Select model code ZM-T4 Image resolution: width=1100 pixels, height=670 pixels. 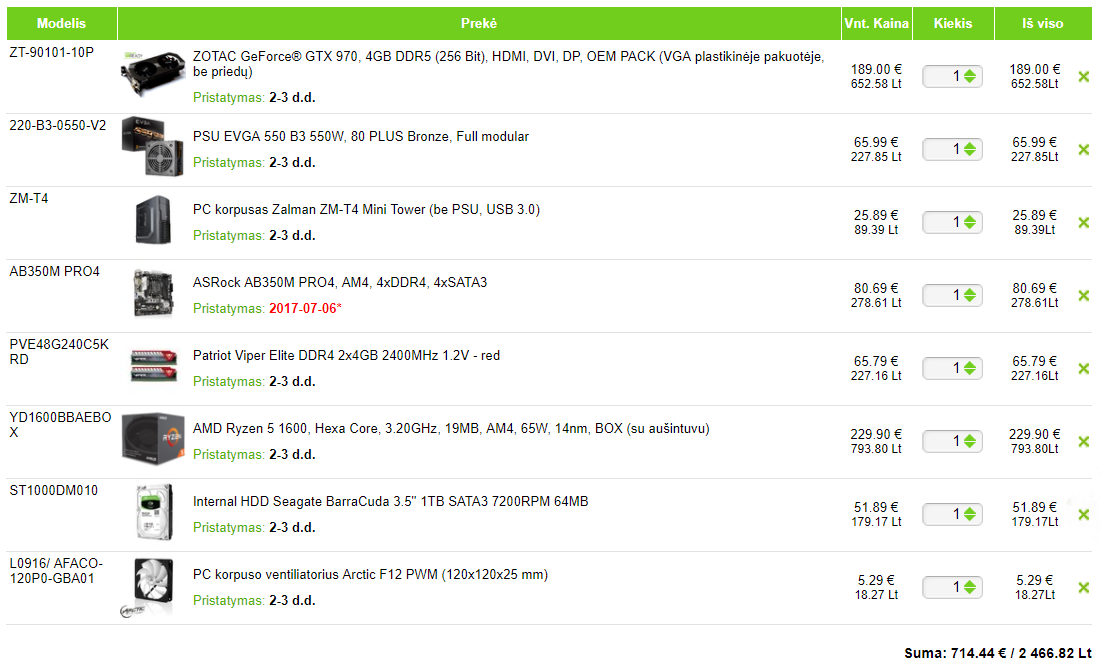click(29, 199)
